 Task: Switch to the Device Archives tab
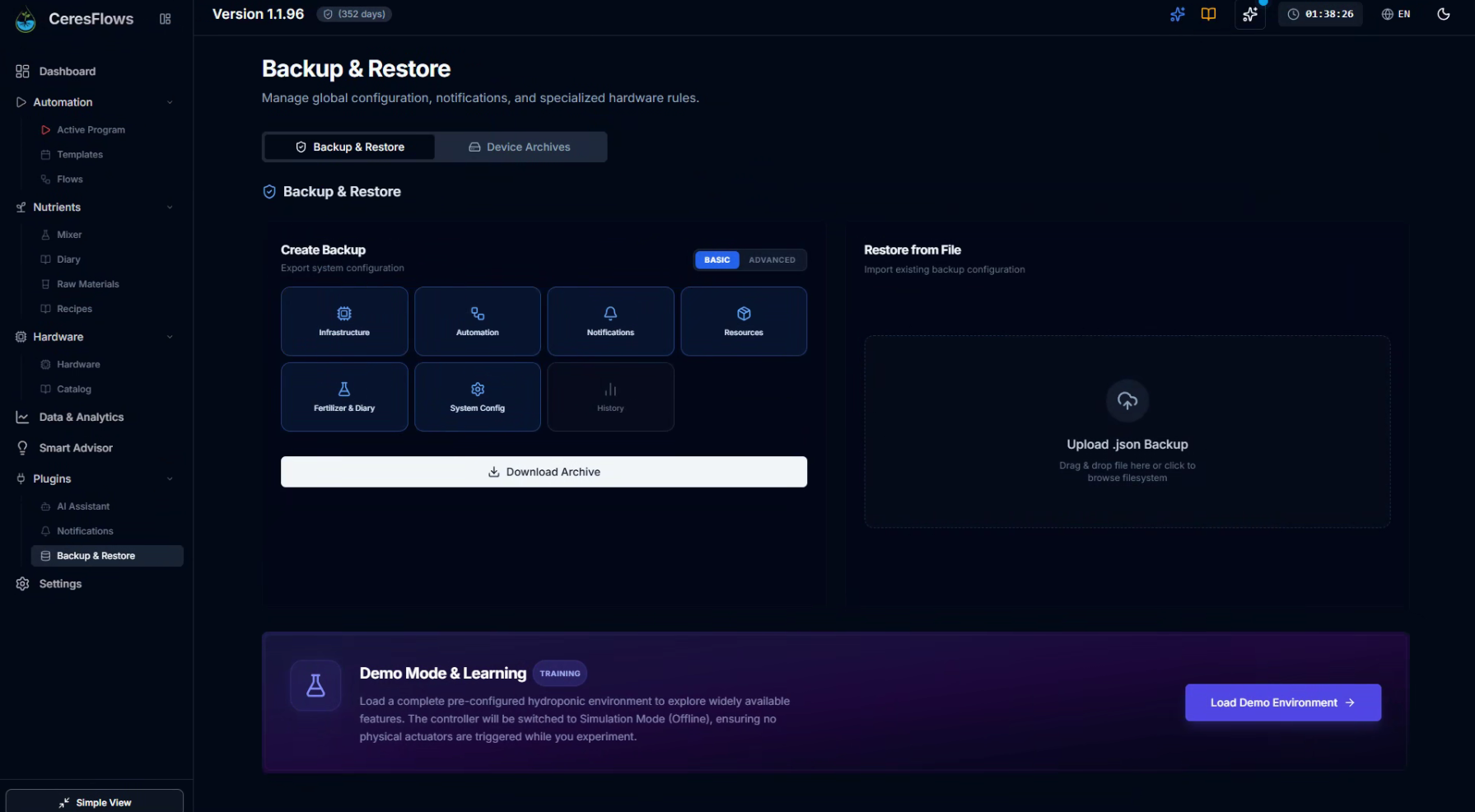[520, 147]
